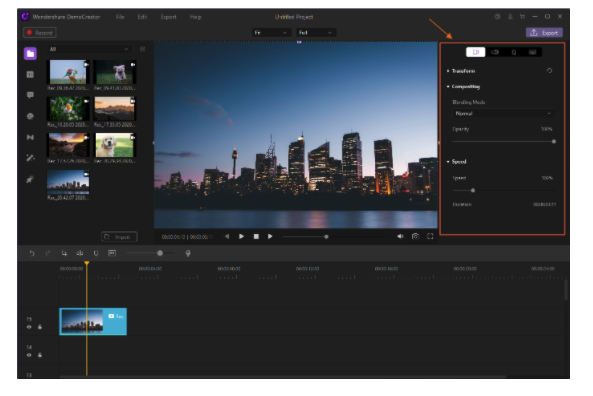Select the city skyline thumbnail in library
The width and height of the screenshot is (593, 396).
click(68, 182)
